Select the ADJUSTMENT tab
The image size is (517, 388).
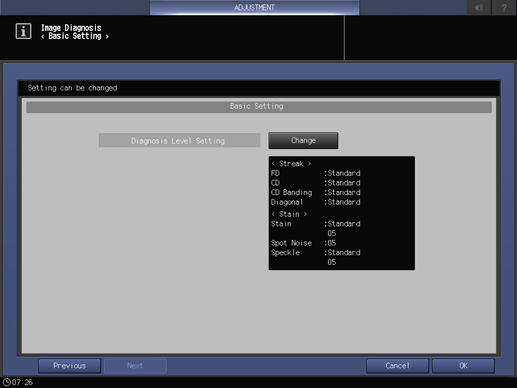tap(254, 7)
